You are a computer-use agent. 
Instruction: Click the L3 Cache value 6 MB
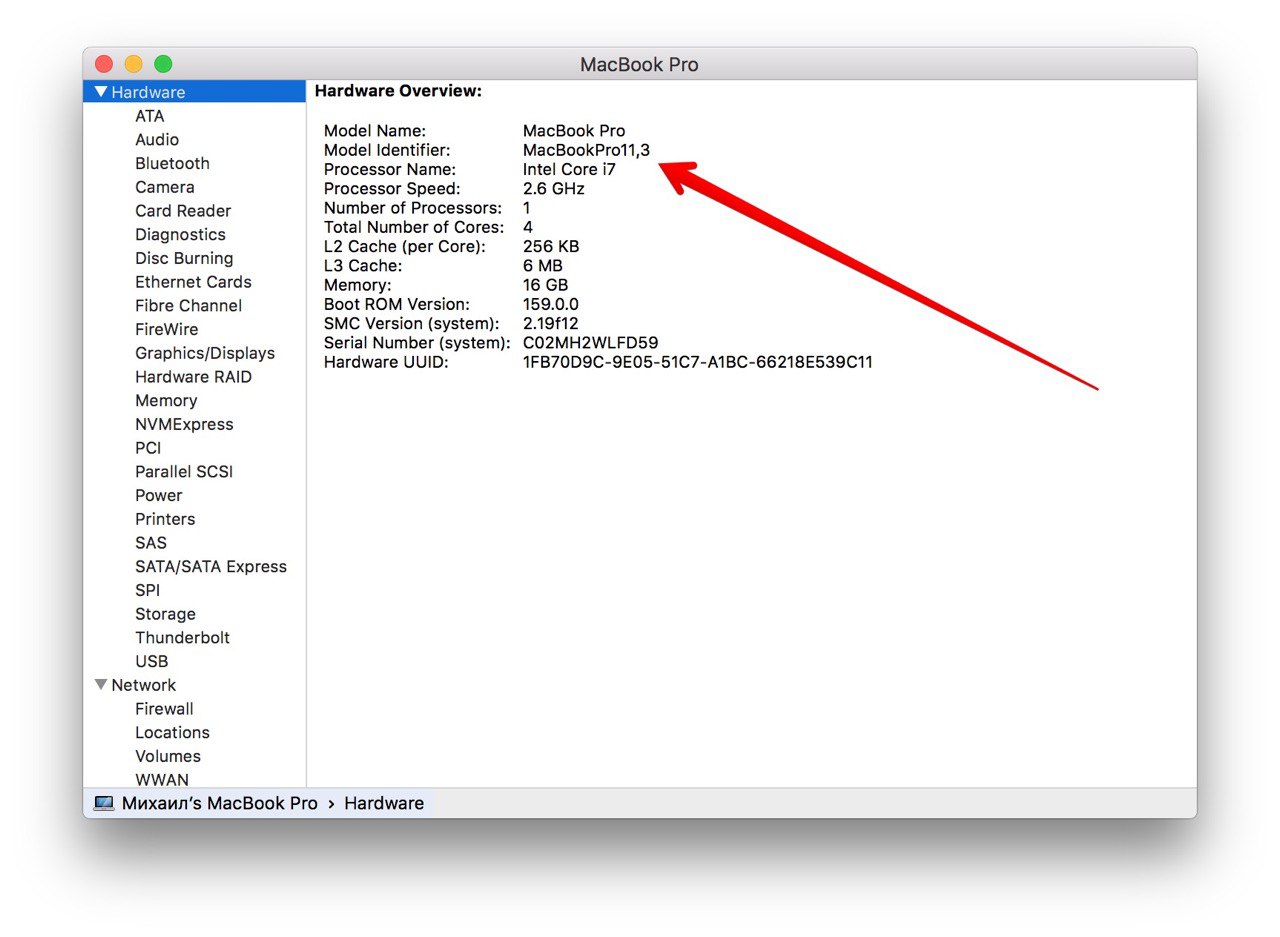[x=543, y=266]
